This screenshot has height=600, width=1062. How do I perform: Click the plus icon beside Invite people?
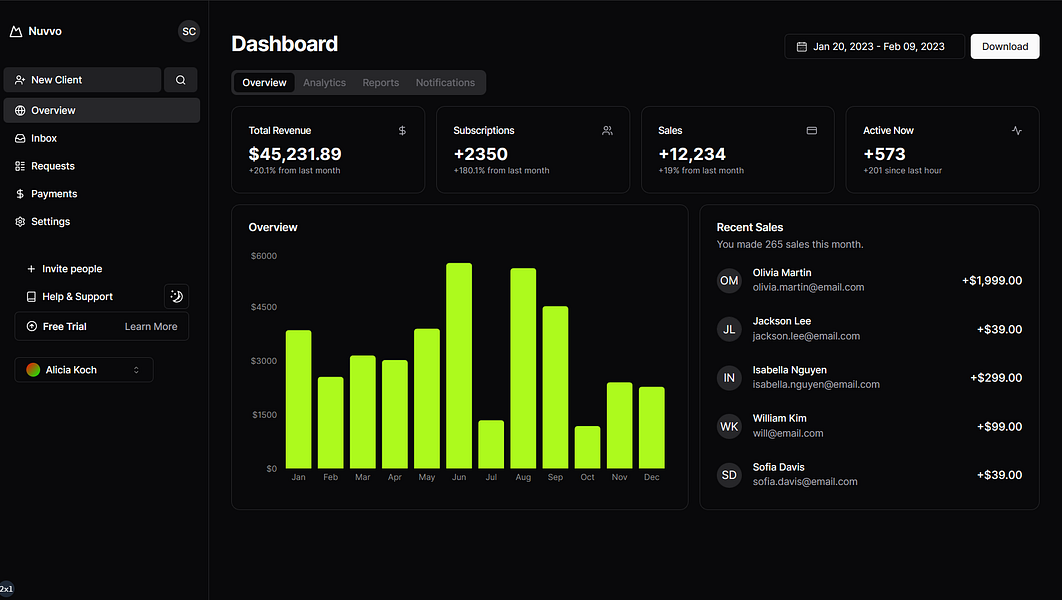point(30,269)
